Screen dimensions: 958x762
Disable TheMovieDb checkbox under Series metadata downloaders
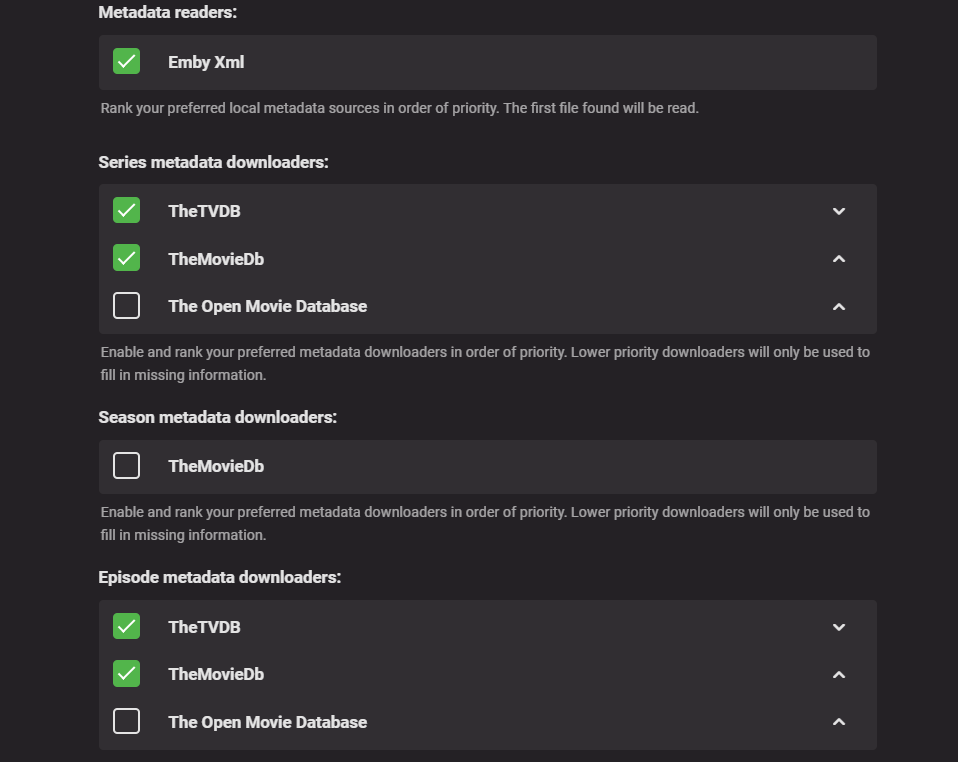(x=127, y=258)
